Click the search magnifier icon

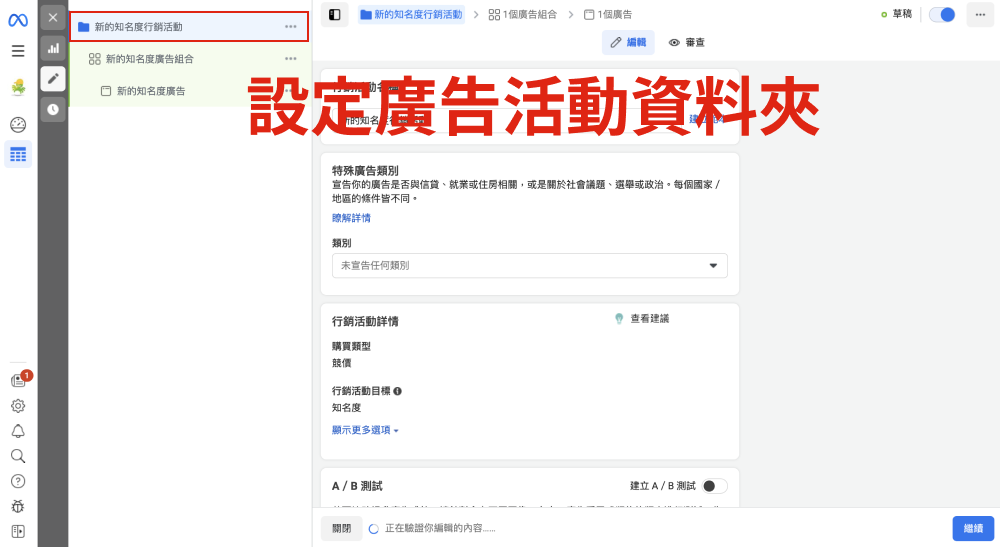(x=17, y=456)
